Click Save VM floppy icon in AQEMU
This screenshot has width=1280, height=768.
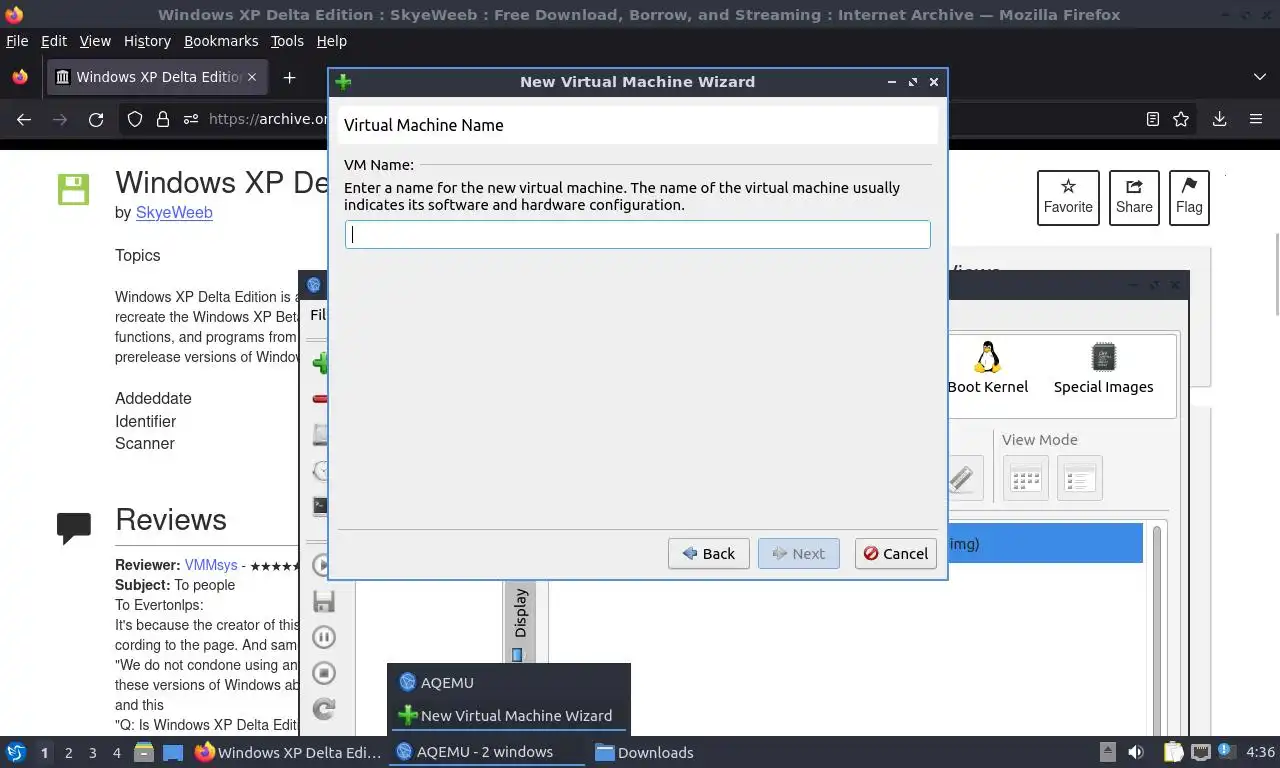323,601
